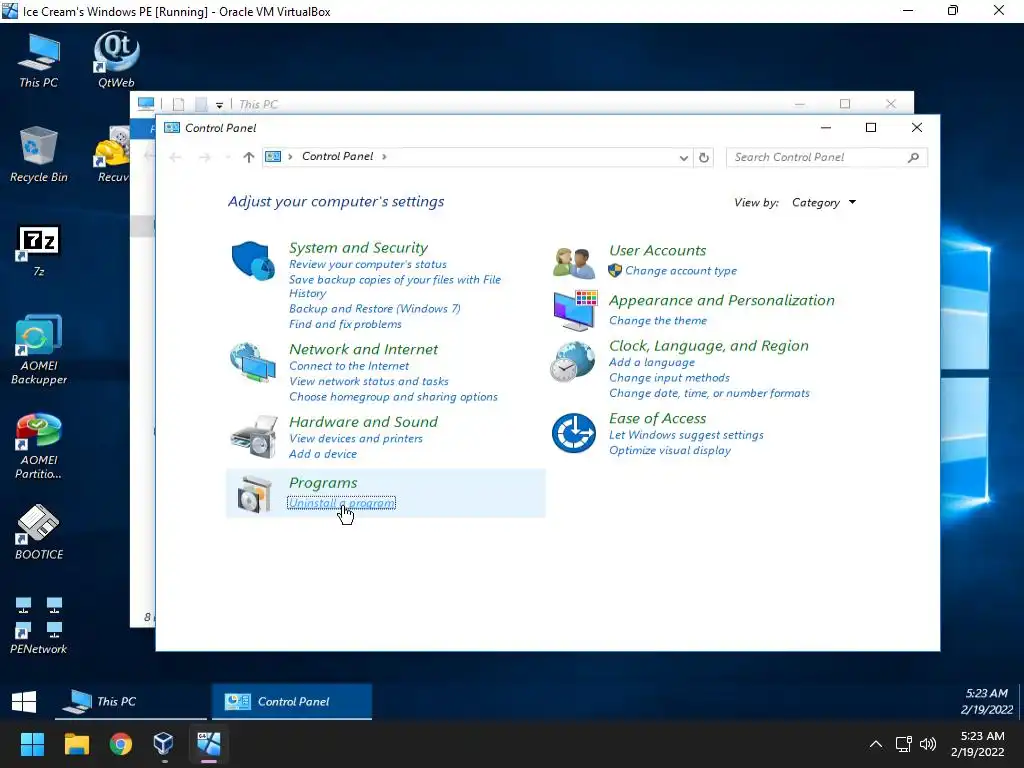Viewport: 1024px width, 768px height.
Task: Click the new page icon in This PC title bar
Action: [x=178, y=104]
